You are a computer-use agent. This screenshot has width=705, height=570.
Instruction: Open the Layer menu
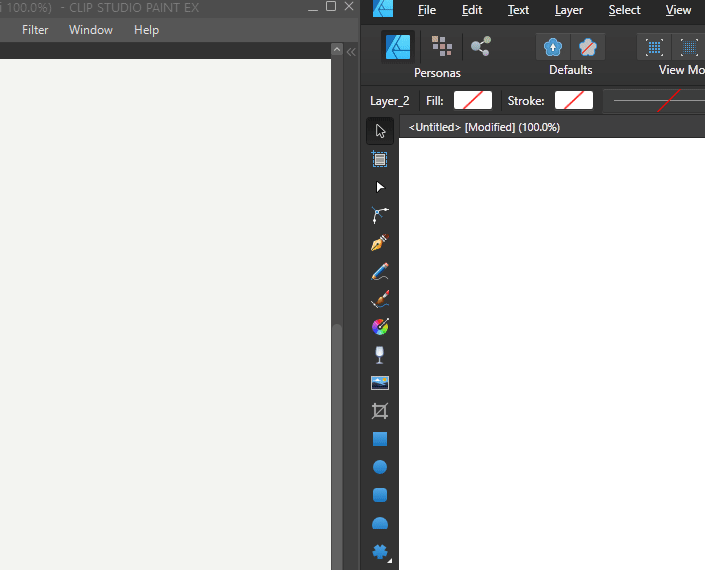[569, 10]
